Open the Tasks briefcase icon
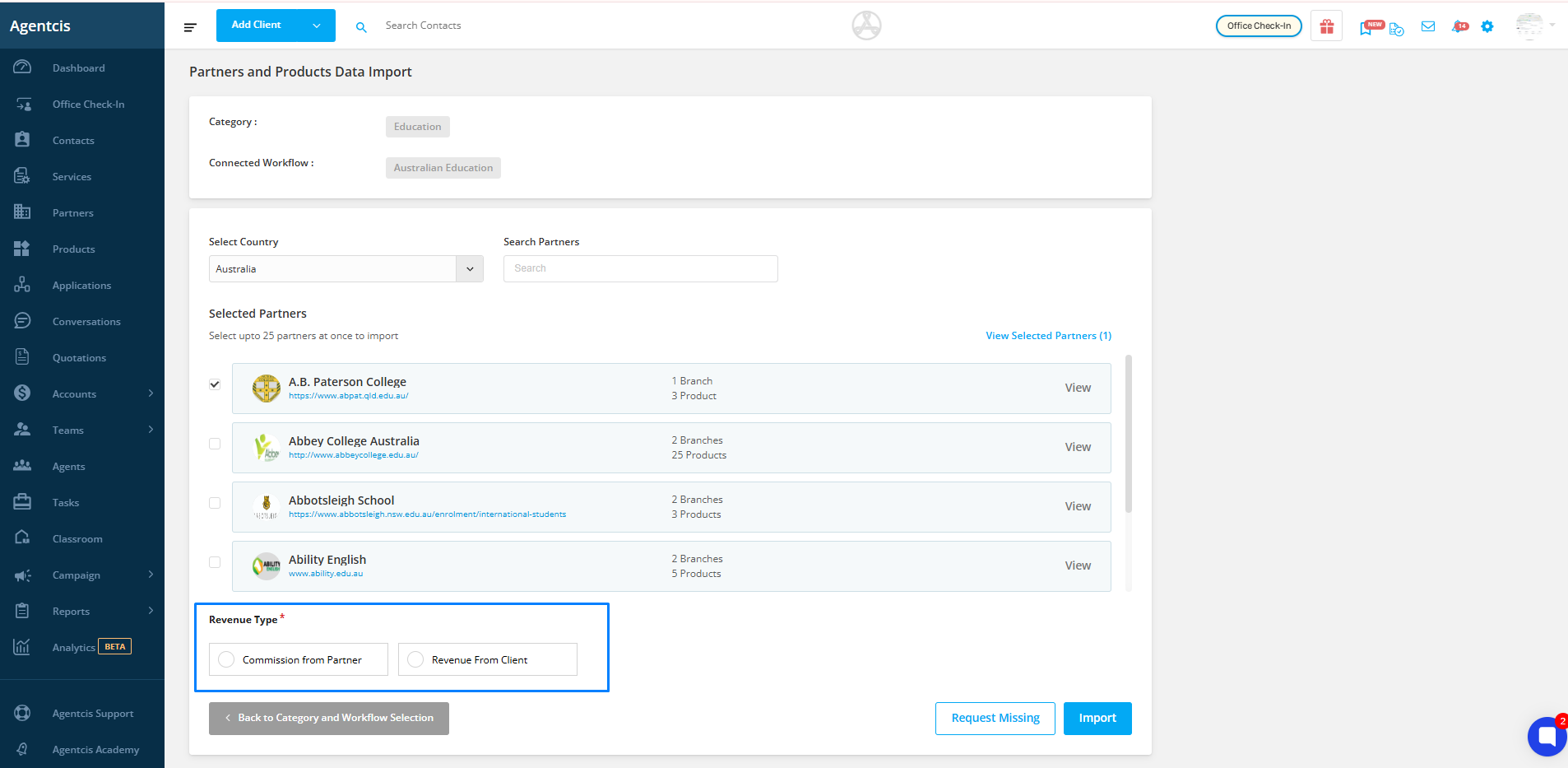The width and height of the screenshot is (1568, 768). 22,502
